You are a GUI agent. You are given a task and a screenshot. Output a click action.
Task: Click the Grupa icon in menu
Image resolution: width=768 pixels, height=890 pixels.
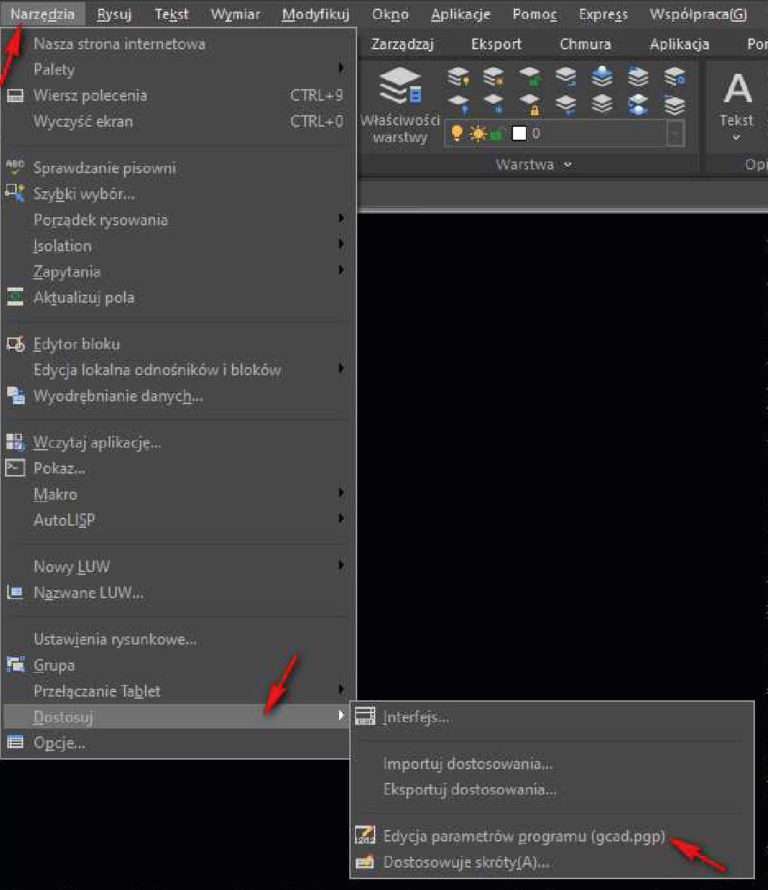tap(15, 665)
